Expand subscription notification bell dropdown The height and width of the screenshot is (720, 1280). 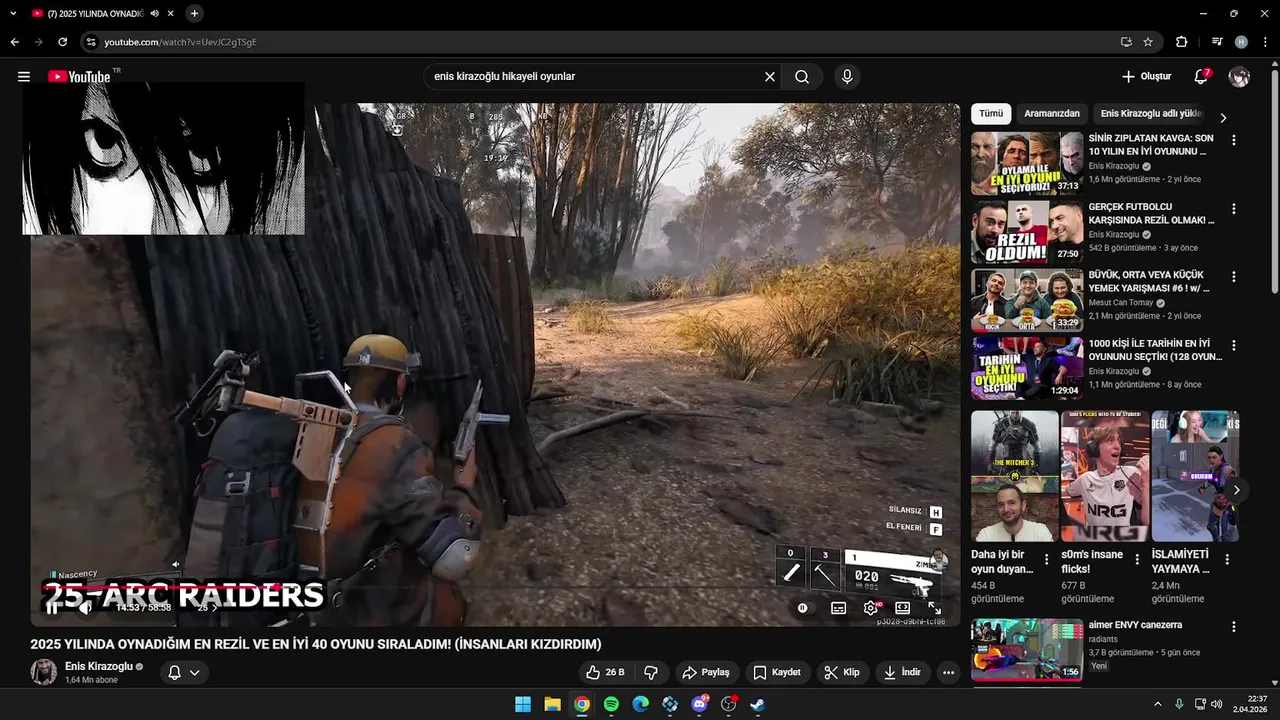coord(184,672)
